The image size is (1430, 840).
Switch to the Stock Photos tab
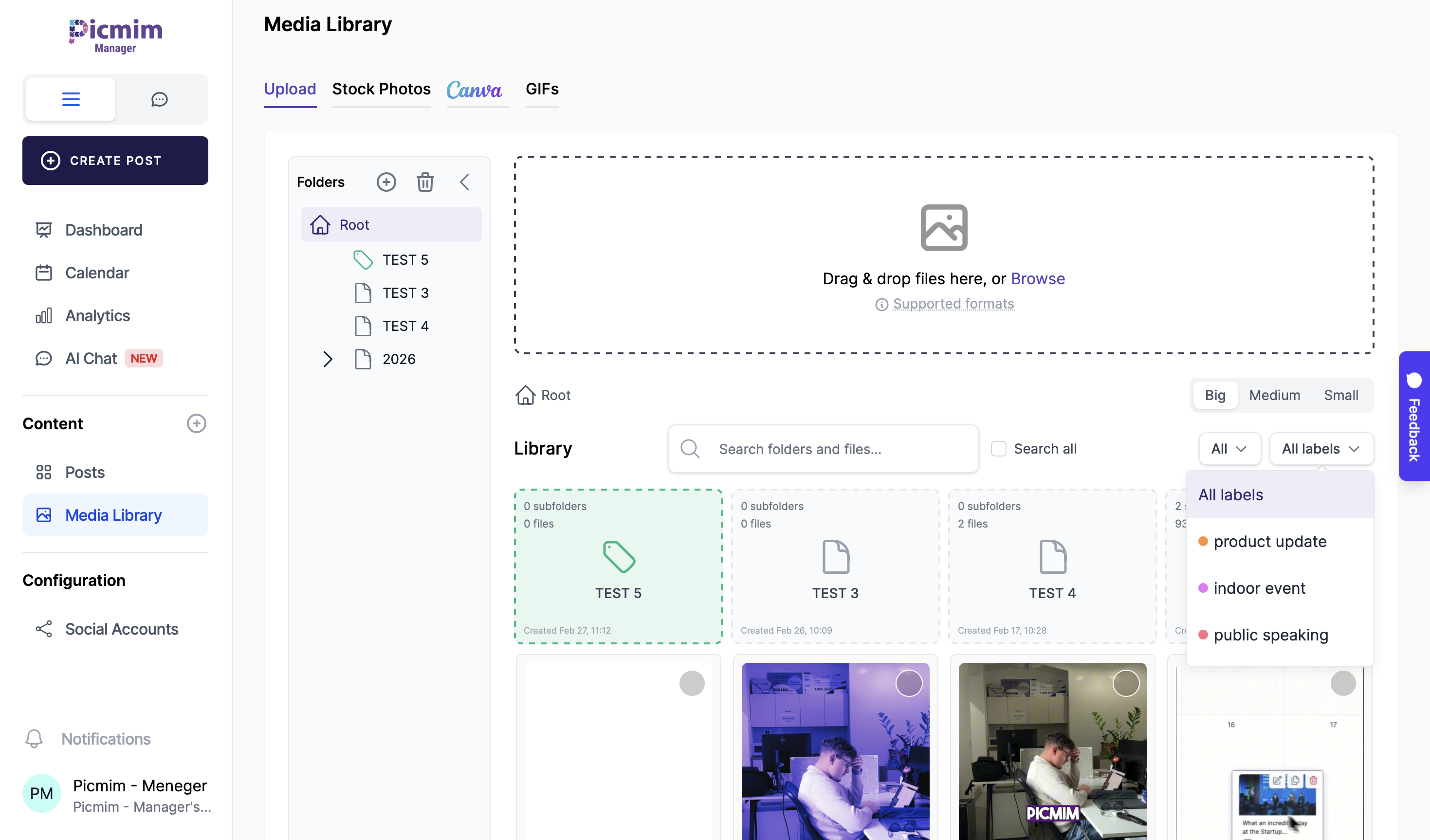pos(381,89)
